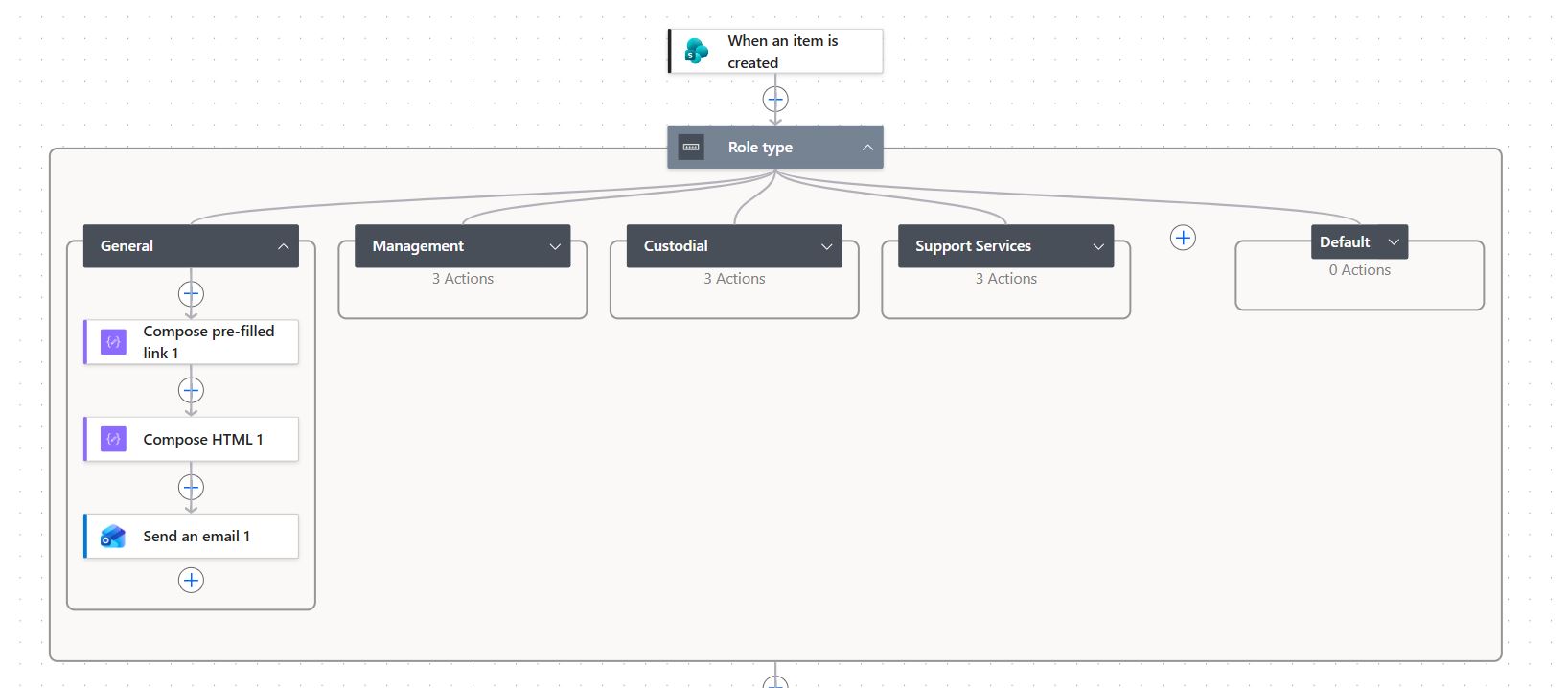Expand the Custodial case
The image size is (1568, 688).
[826, 246]
